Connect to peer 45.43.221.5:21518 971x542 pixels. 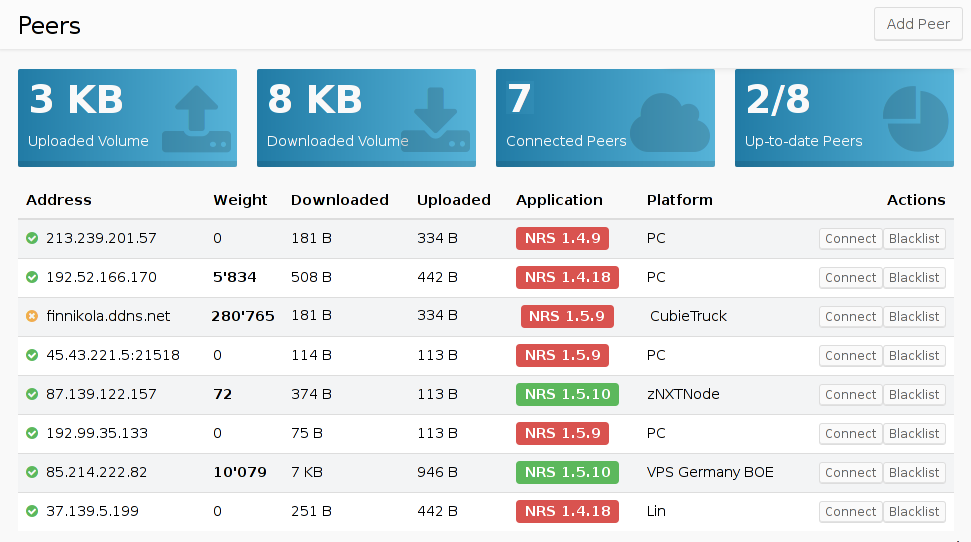tap(850, 356)
